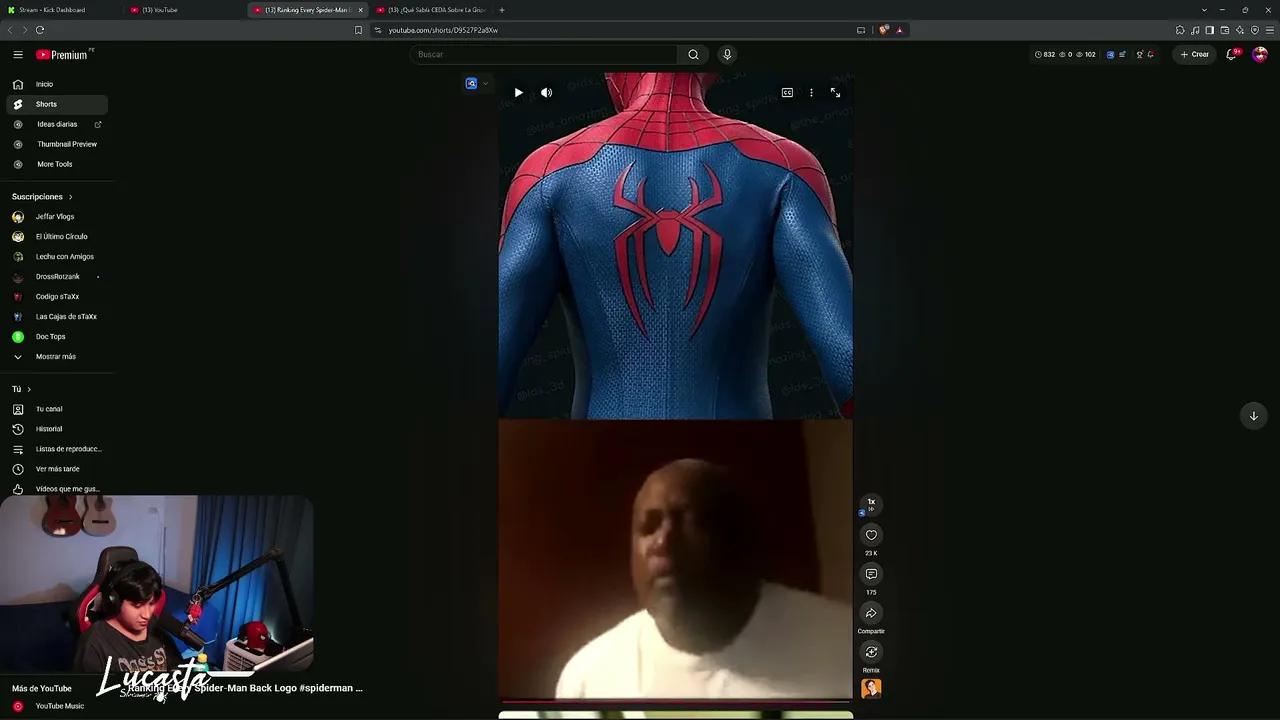This screenshot has height=720, width=1280.
Task: Open the extension dropdown beside the player
Action: coord(485,84)
